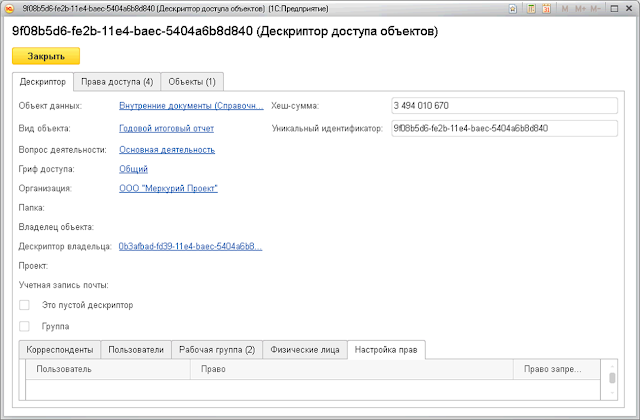Sort by the Право column header
Viewport: 640px width, 420px height.
point(351,369)
